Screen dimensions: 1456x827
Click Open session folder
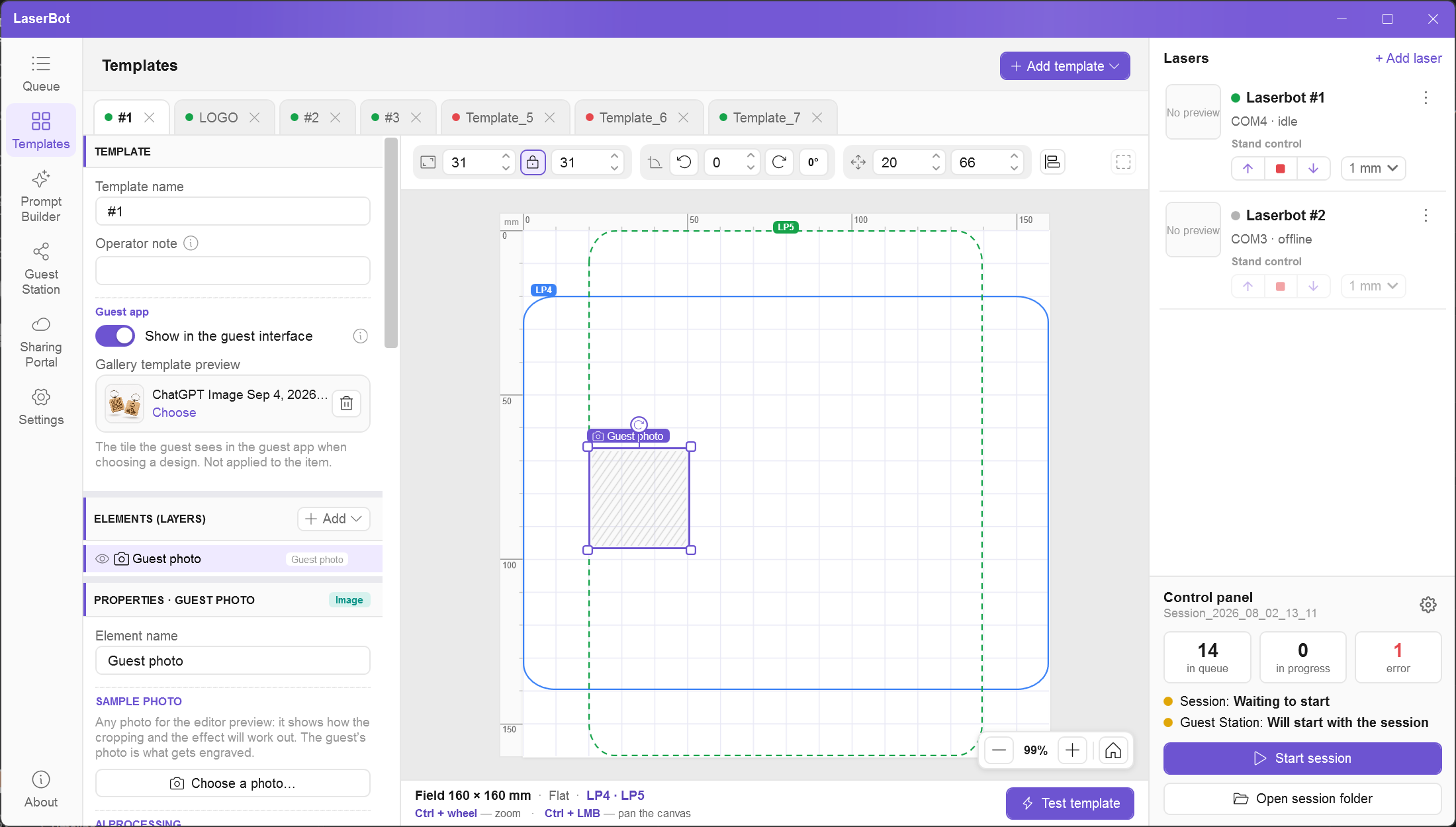(x=1302, y=799)
